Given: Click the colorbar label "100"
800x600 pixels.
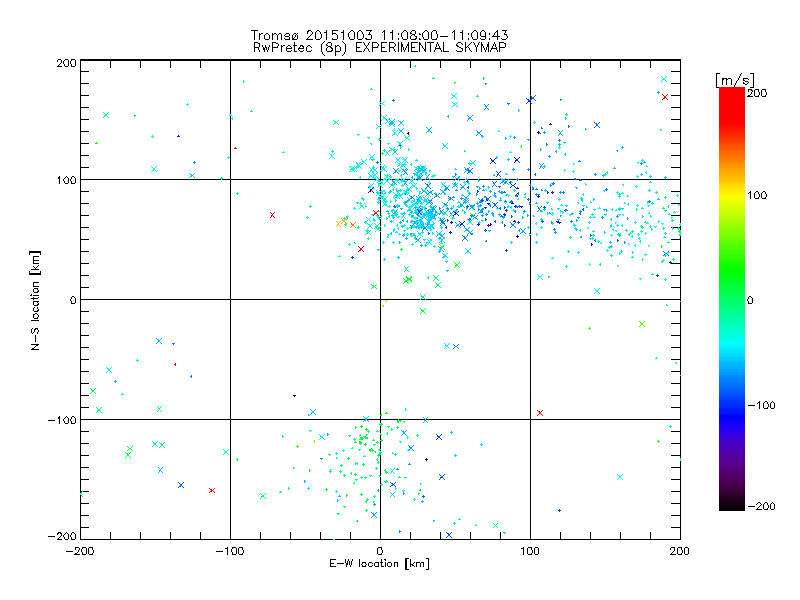Looking at the screenshot, I should point(757,195).
